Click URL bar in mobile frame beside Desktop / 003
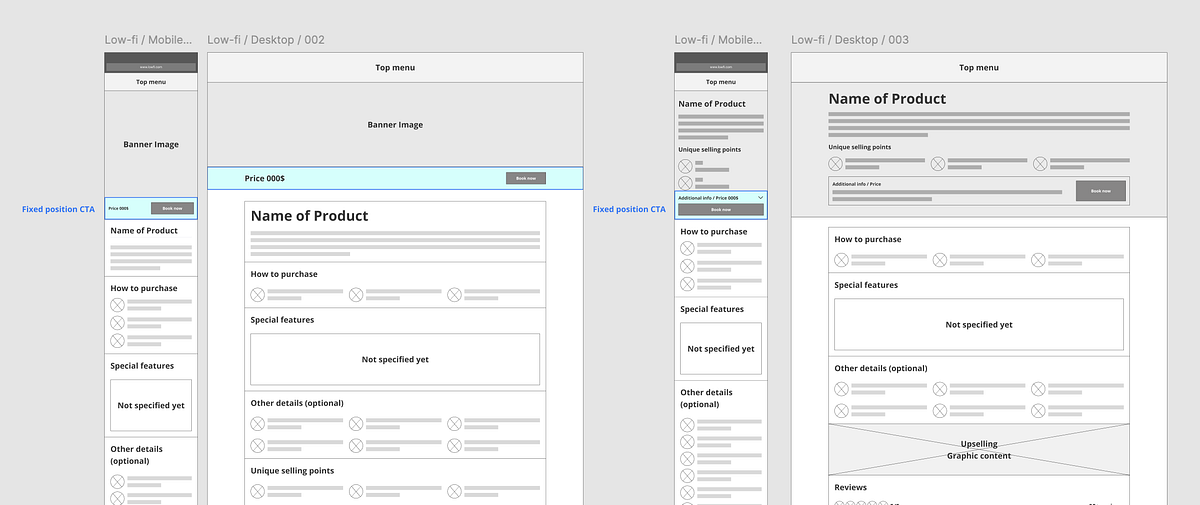The image size is (1200, 505). click(721, 67)
